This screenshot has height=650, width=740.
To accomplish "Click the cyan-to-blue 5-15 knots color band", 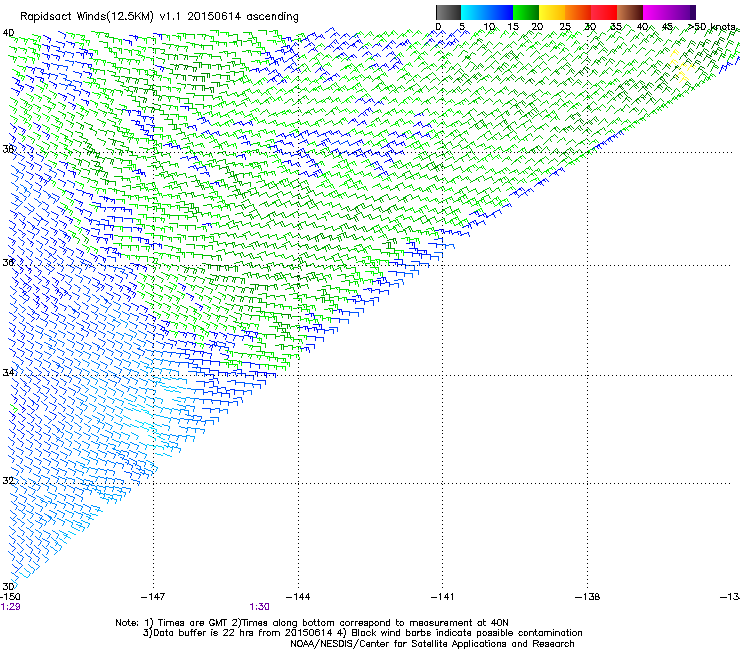I will [x=487, y=12].
